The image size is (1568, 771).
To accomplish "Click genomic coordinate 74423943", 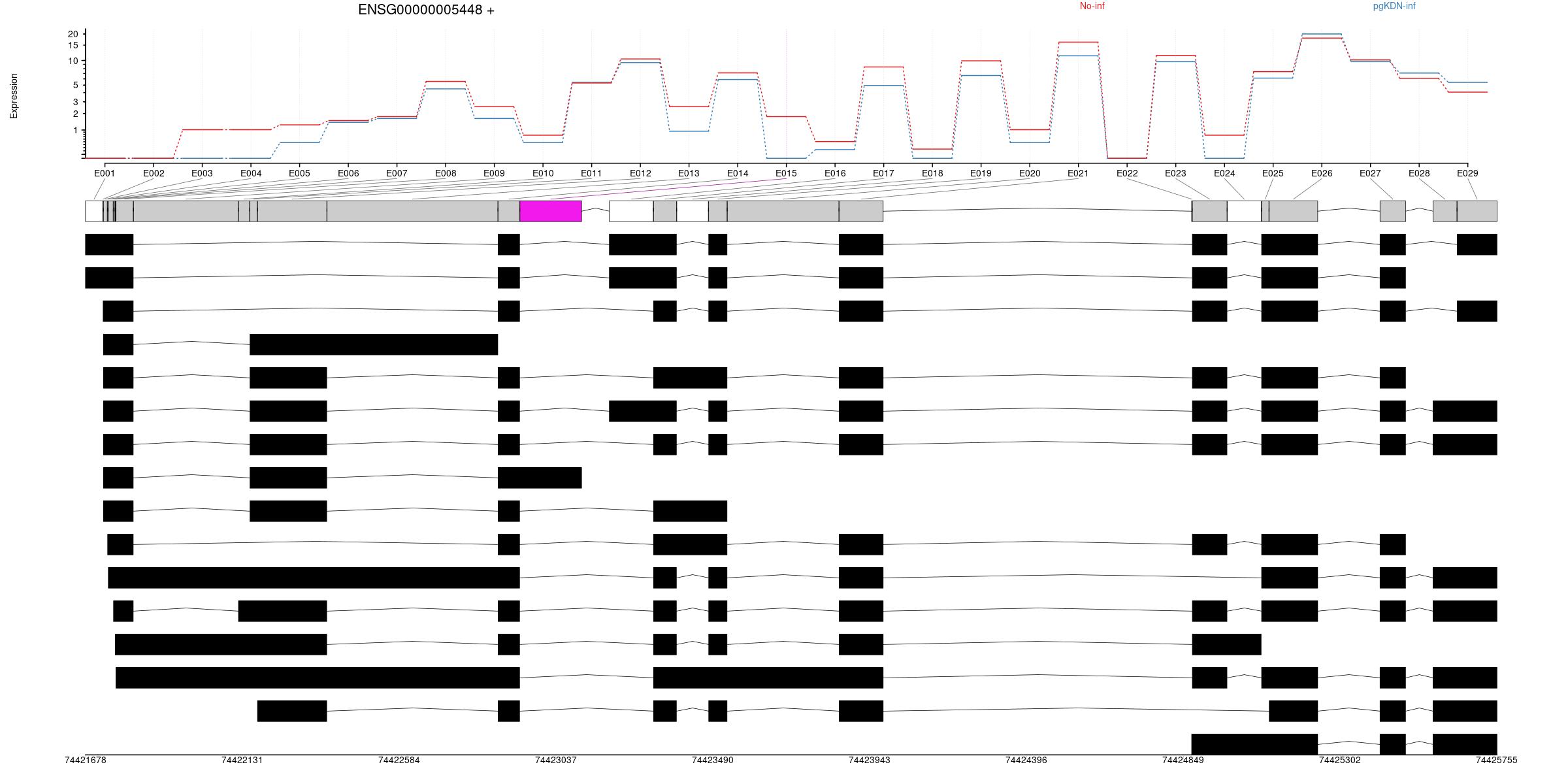I will pos(870,761).
